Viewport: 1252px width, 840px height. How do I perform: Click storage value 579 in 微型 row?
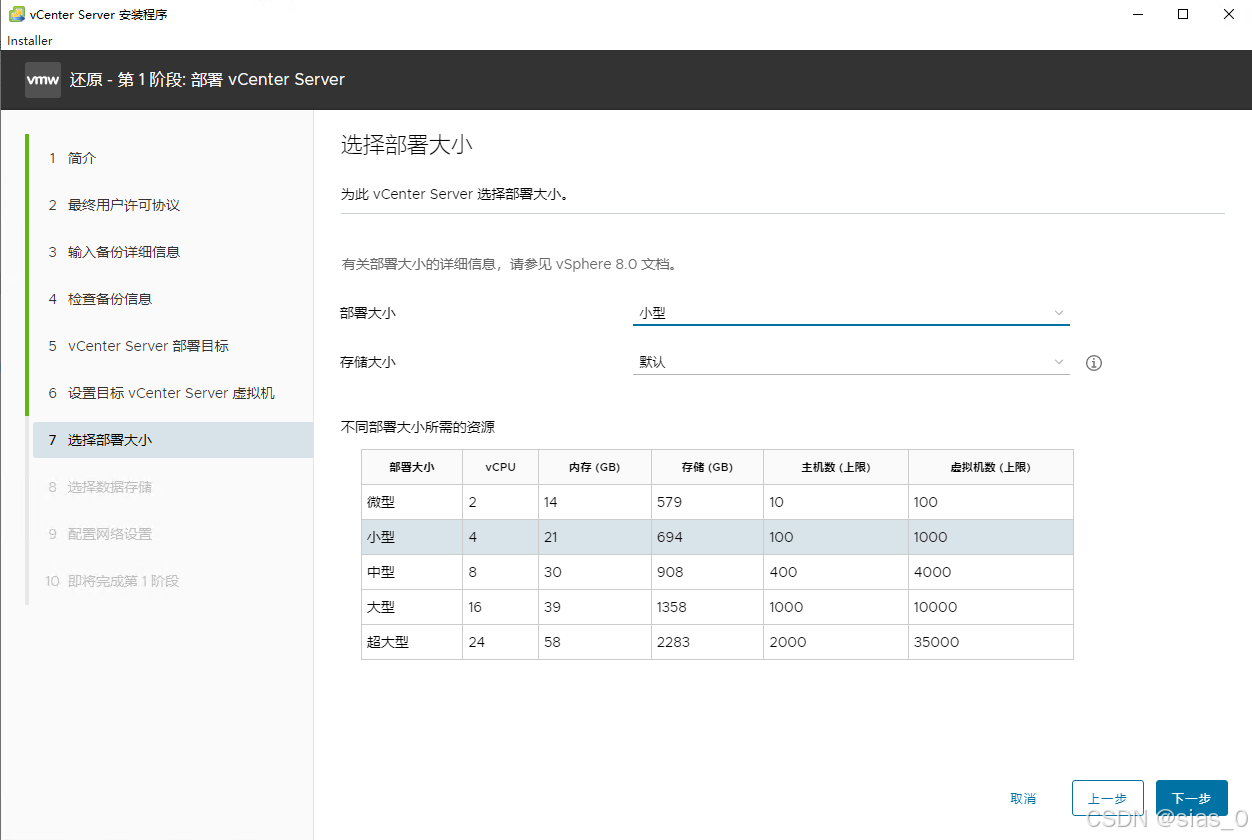[670, 502]
